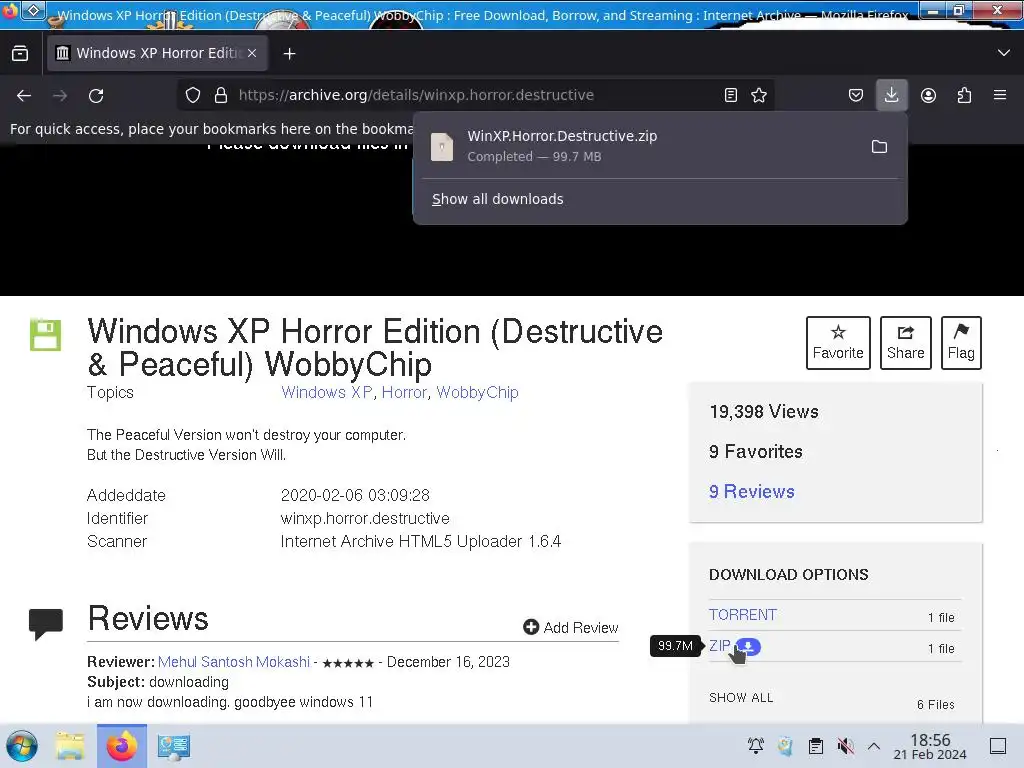Show downloaded file in folder
Image resolution: width=1024 pixels, height=768 pixels.
880,146
